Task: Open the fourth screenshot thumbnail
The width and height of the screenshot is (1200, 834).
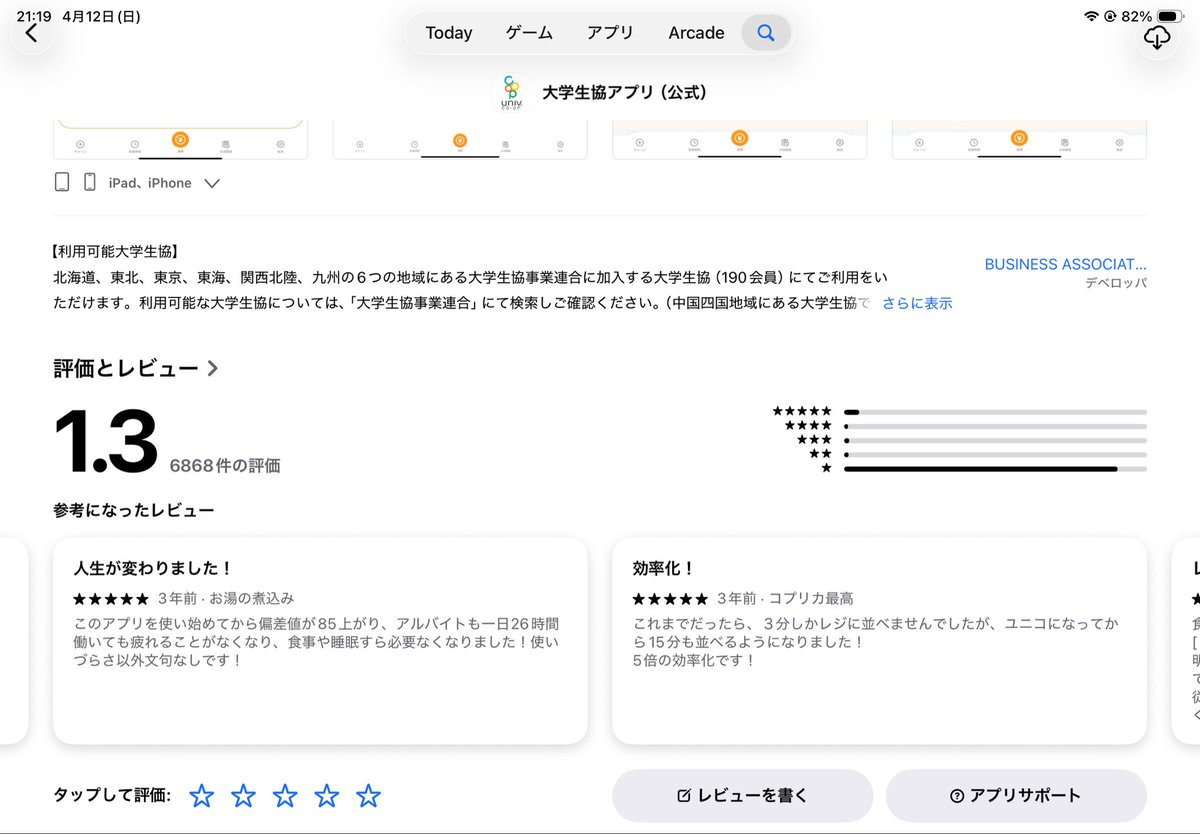Action: 1019,140
